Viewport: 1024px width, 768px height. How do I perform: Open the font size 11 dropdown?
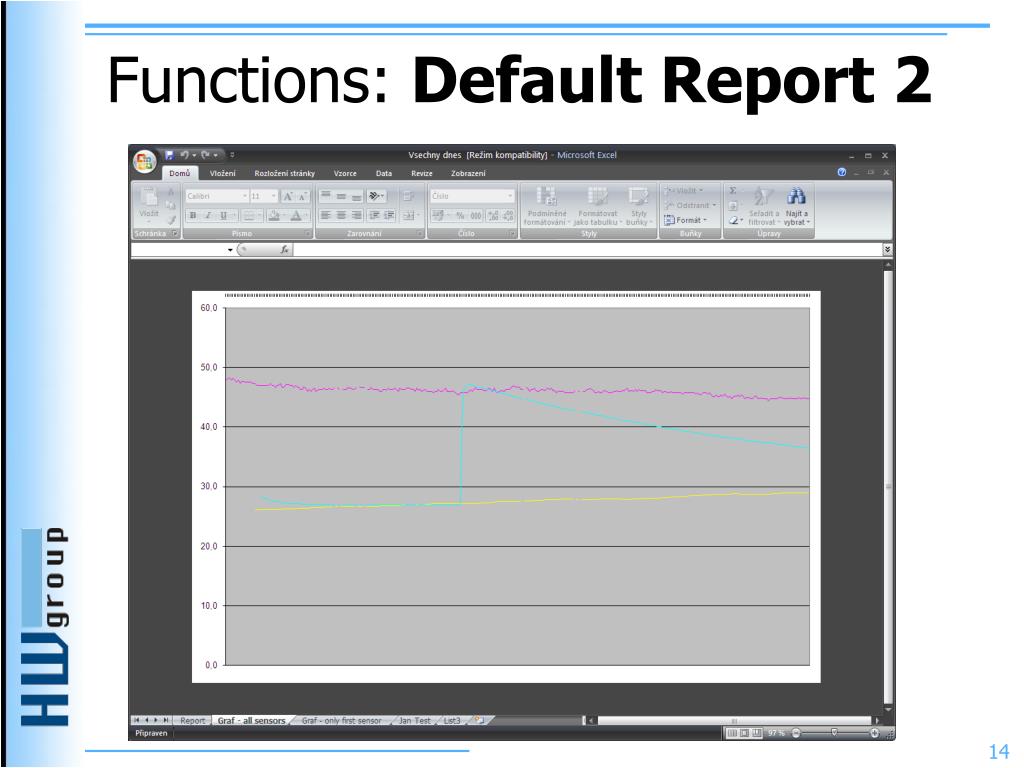[x=274, y=196]
